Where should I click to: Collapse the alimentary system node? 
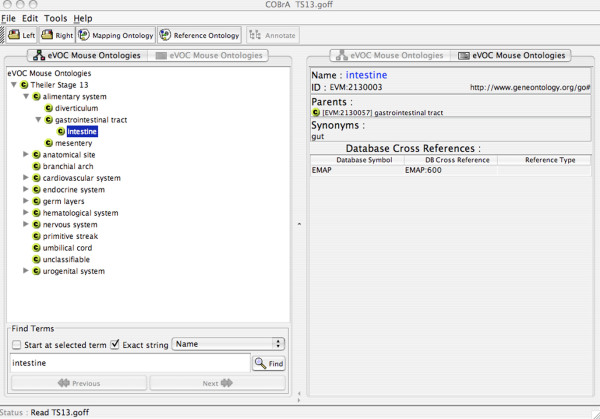[25, 97]
